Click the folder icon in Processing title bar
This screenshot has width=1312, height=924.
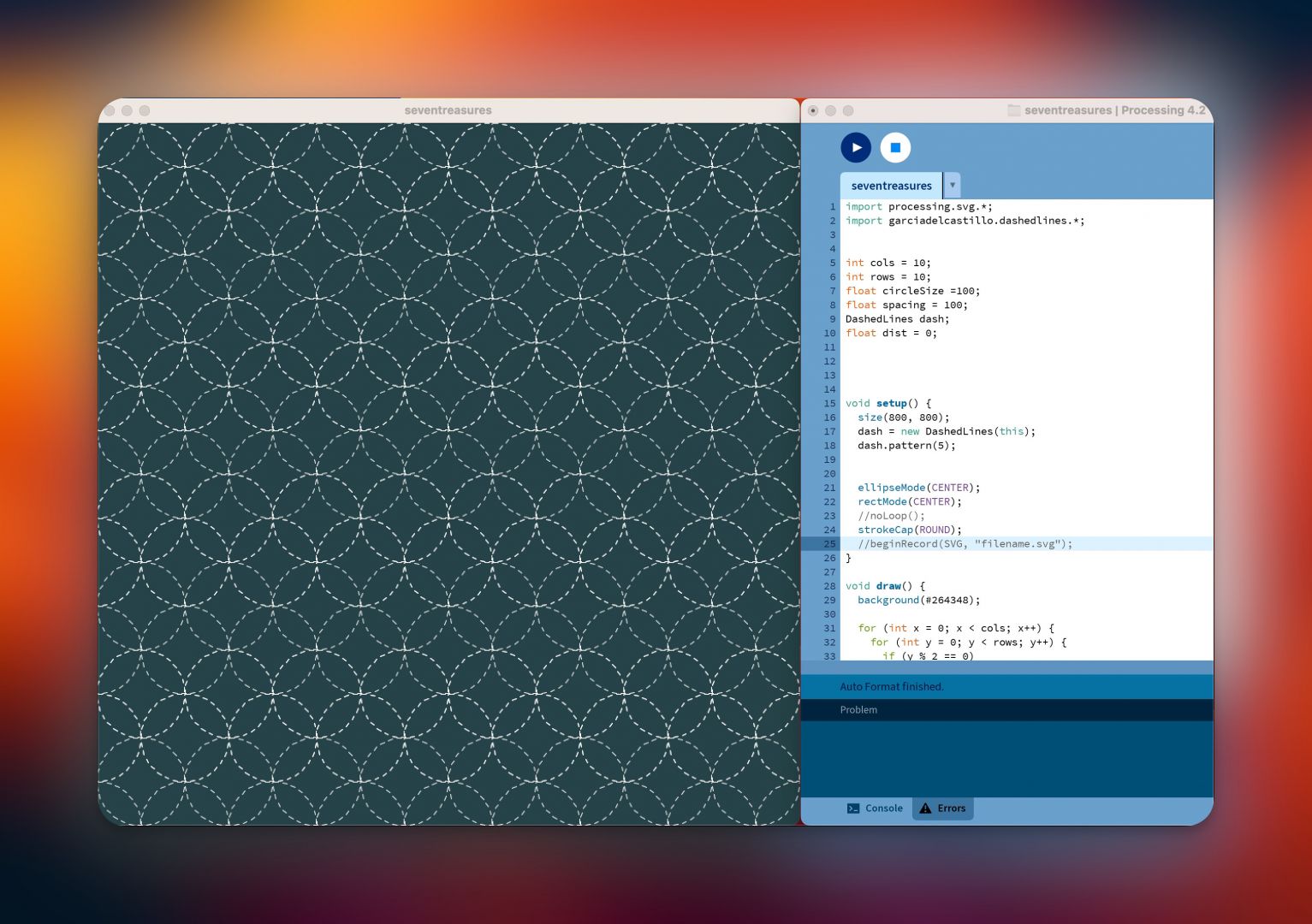pos(1013,110)
